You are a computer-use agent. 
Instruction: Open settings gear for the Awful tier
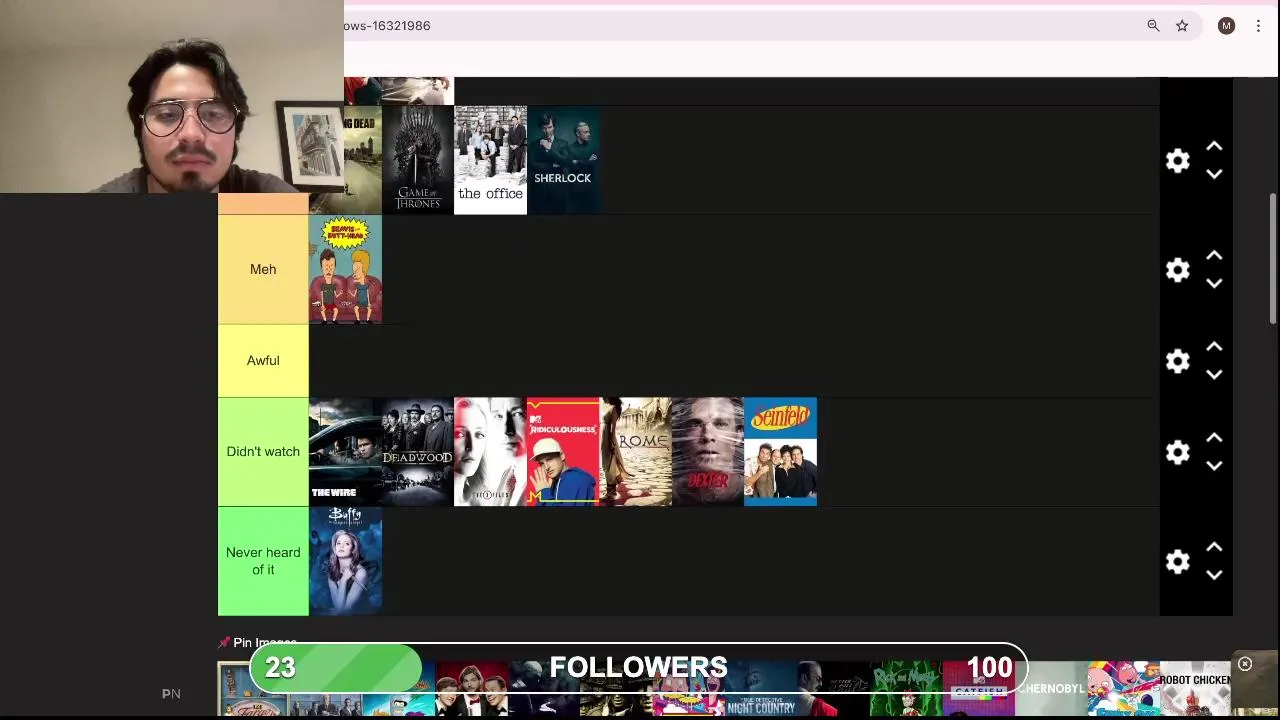[x=1178, y=361]
